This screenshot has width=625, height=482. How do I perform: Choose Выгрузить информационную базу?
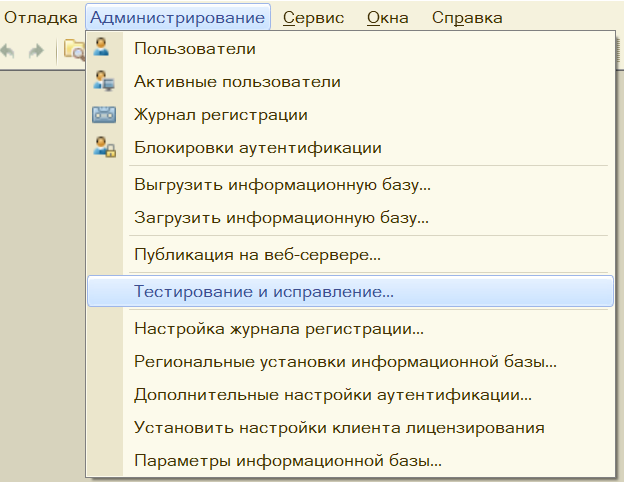350,185
